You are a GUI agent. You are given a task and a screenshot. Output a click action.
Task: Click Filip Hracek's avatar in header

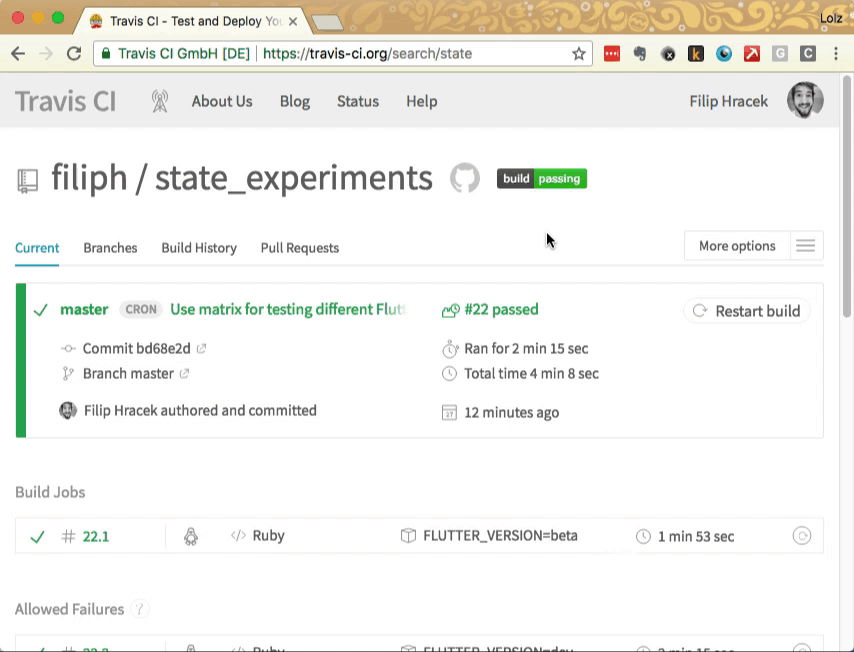click(805, 100)
